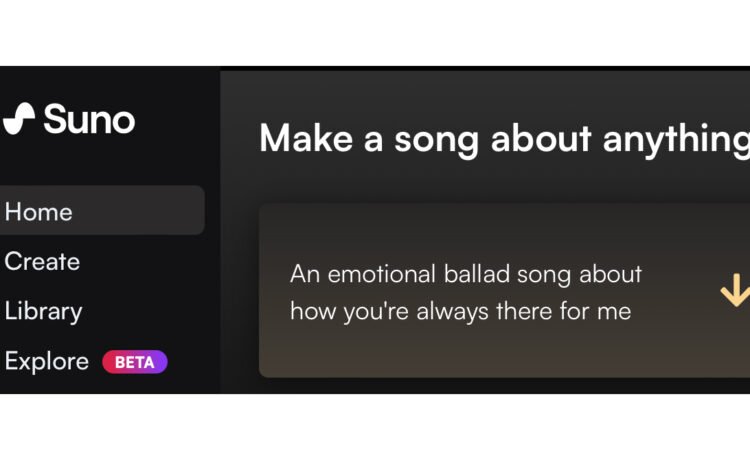This screenshot has width=750, height=460.
Task: Click the BETA badge beside Explore
Action: tap(134, 362)
